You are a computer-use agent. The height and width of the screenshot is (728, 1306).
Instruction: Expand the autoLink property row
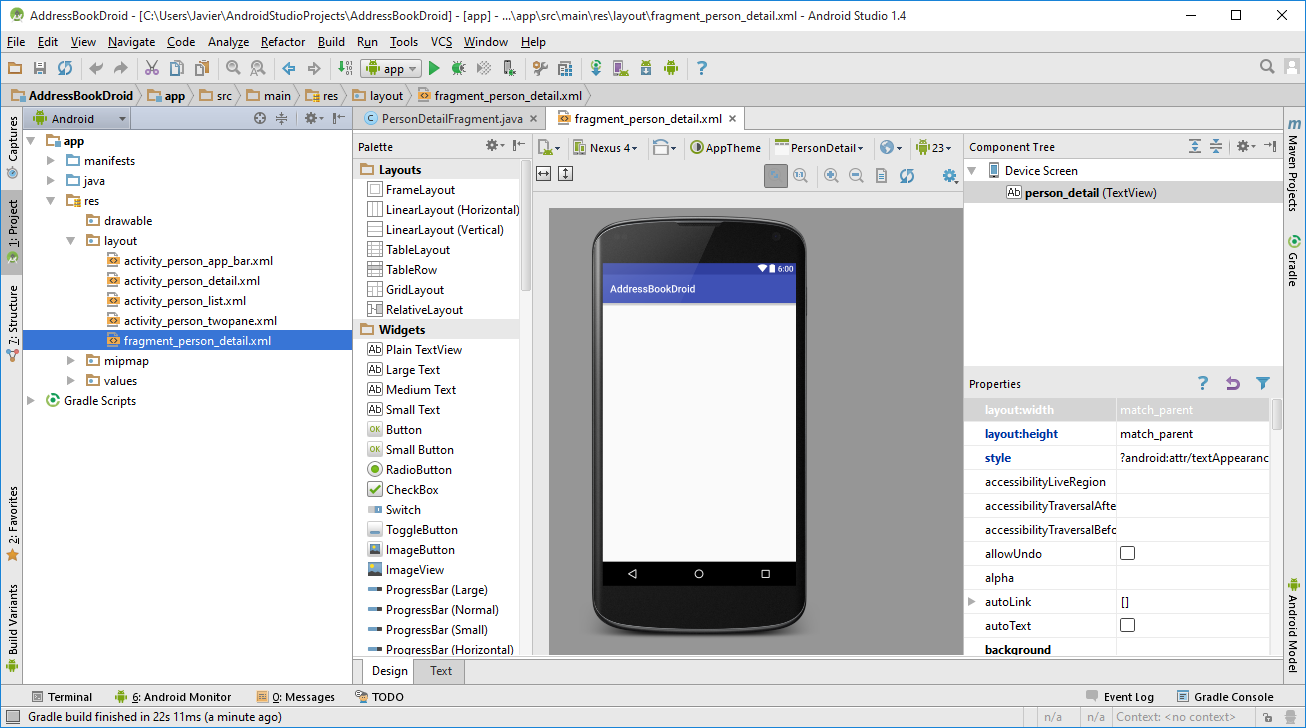click(x=972, y=602)
